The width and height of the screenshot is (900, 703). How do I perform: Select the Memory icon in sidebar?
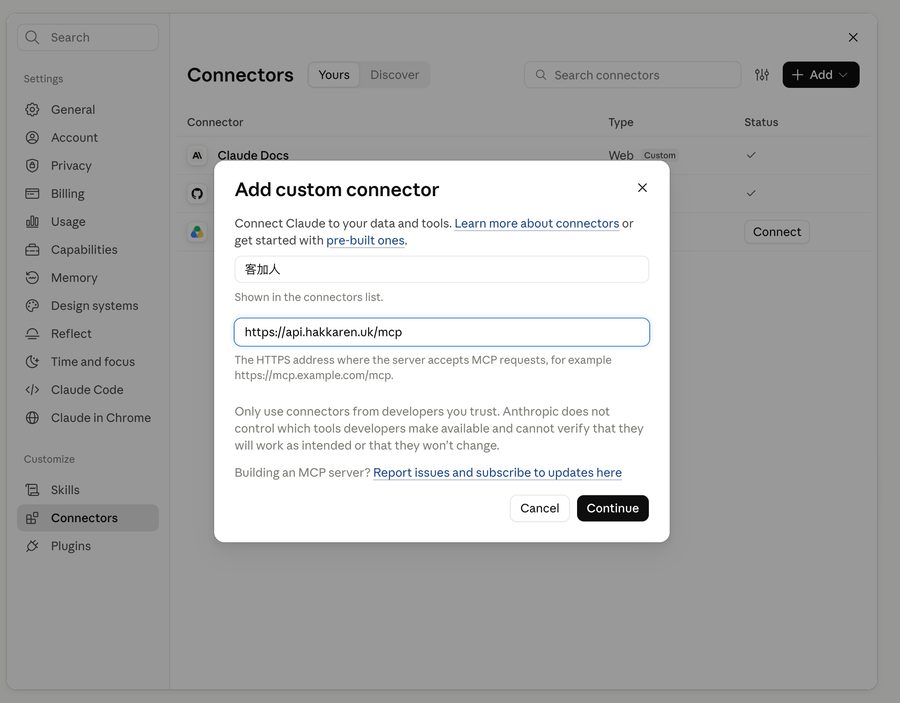33,278
